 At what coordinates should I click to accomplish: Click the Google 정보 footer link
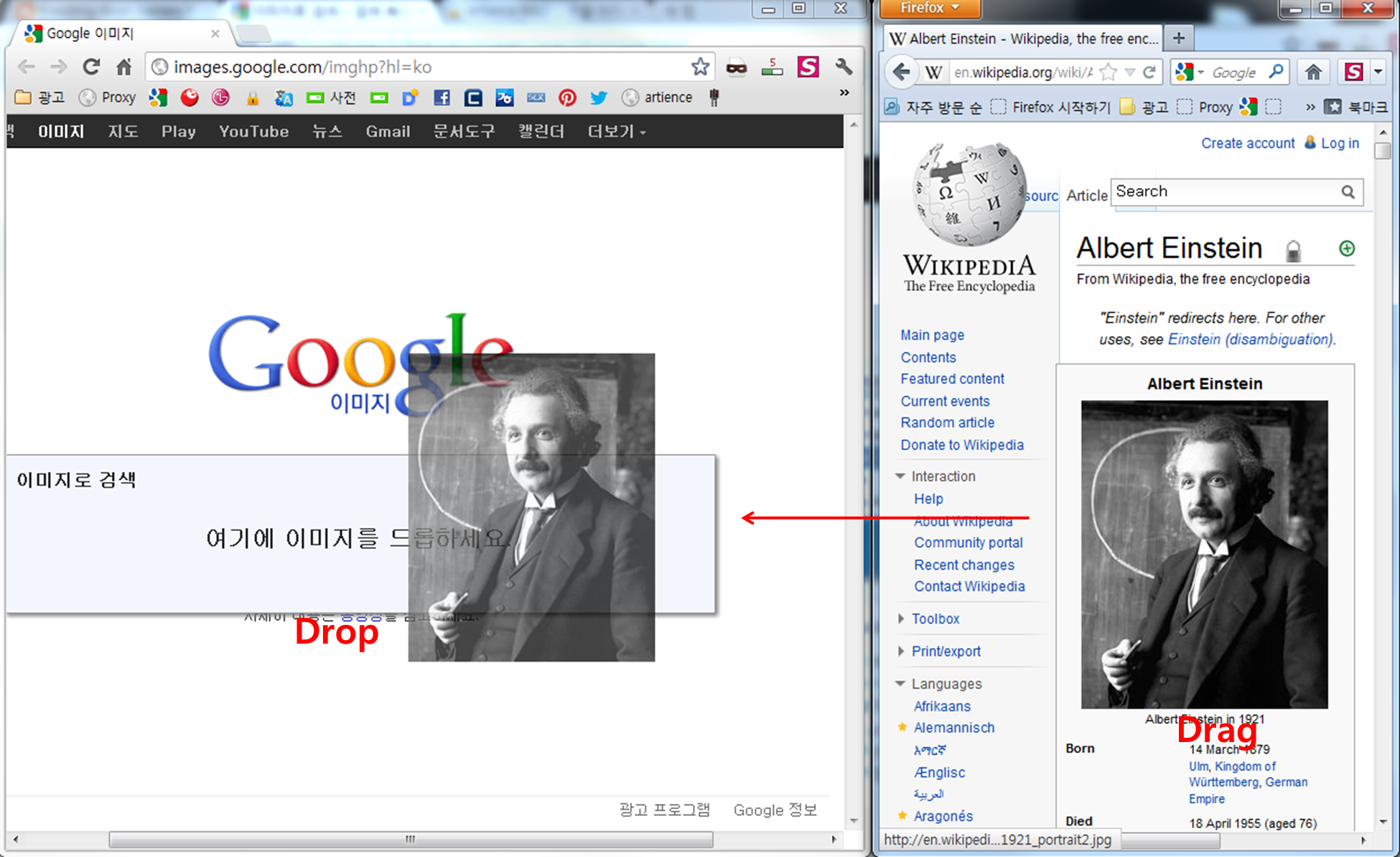point(775,810)
